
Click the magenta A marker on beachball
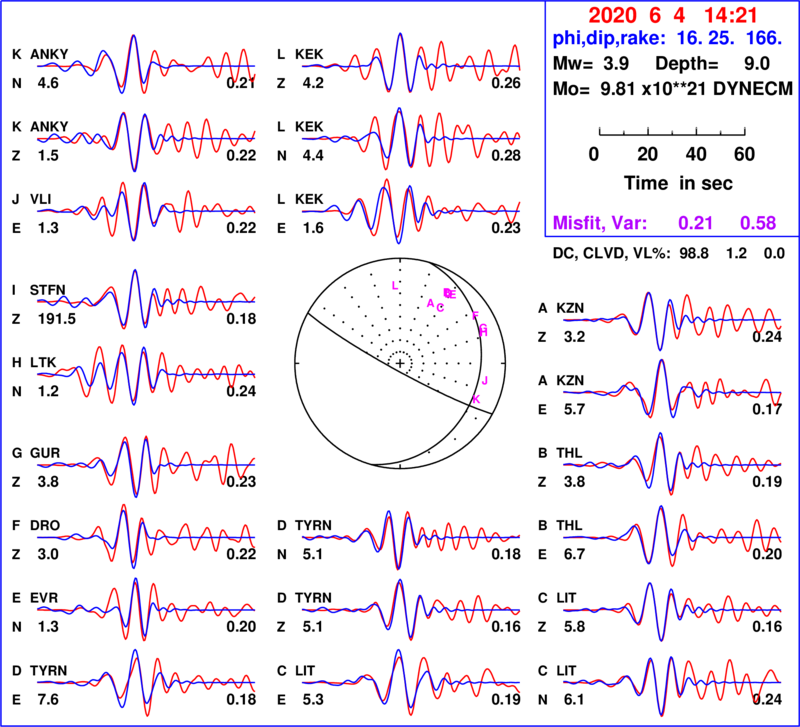(x=430, y=304)
